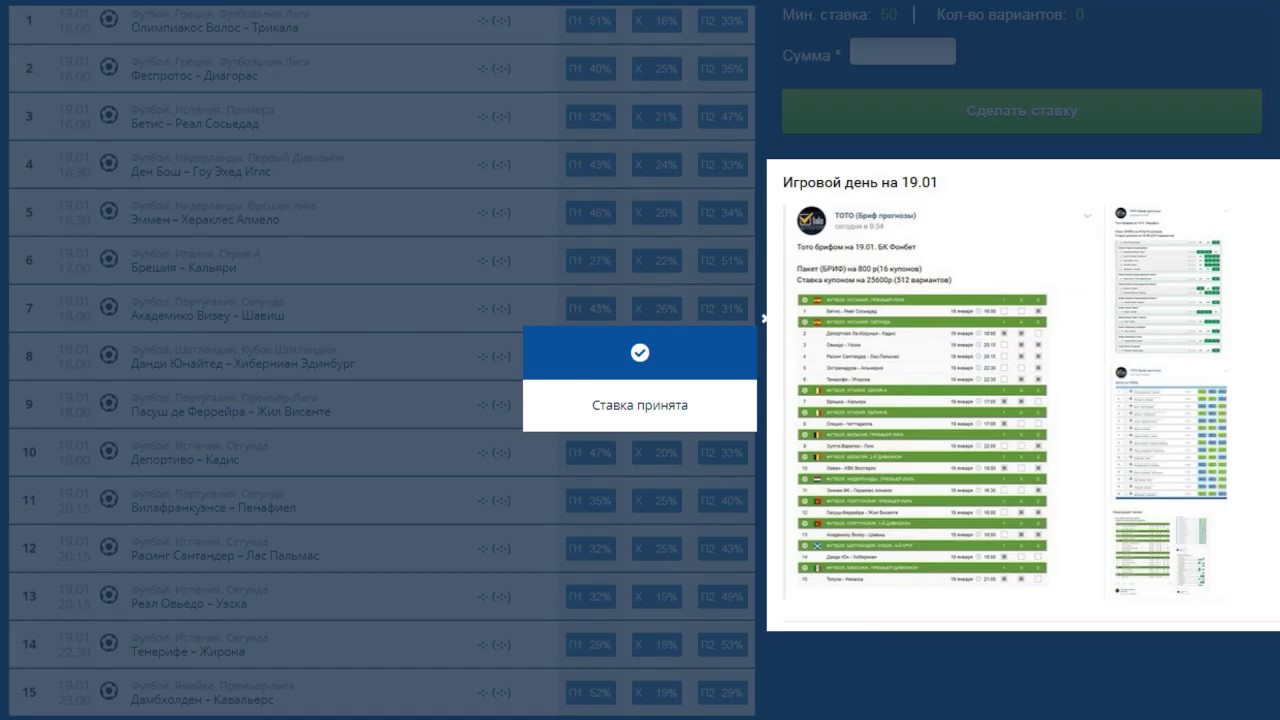
Task: Toggle X 25% for Расинг Сантандер – Лас Пальмас
Action: point(656,549)
